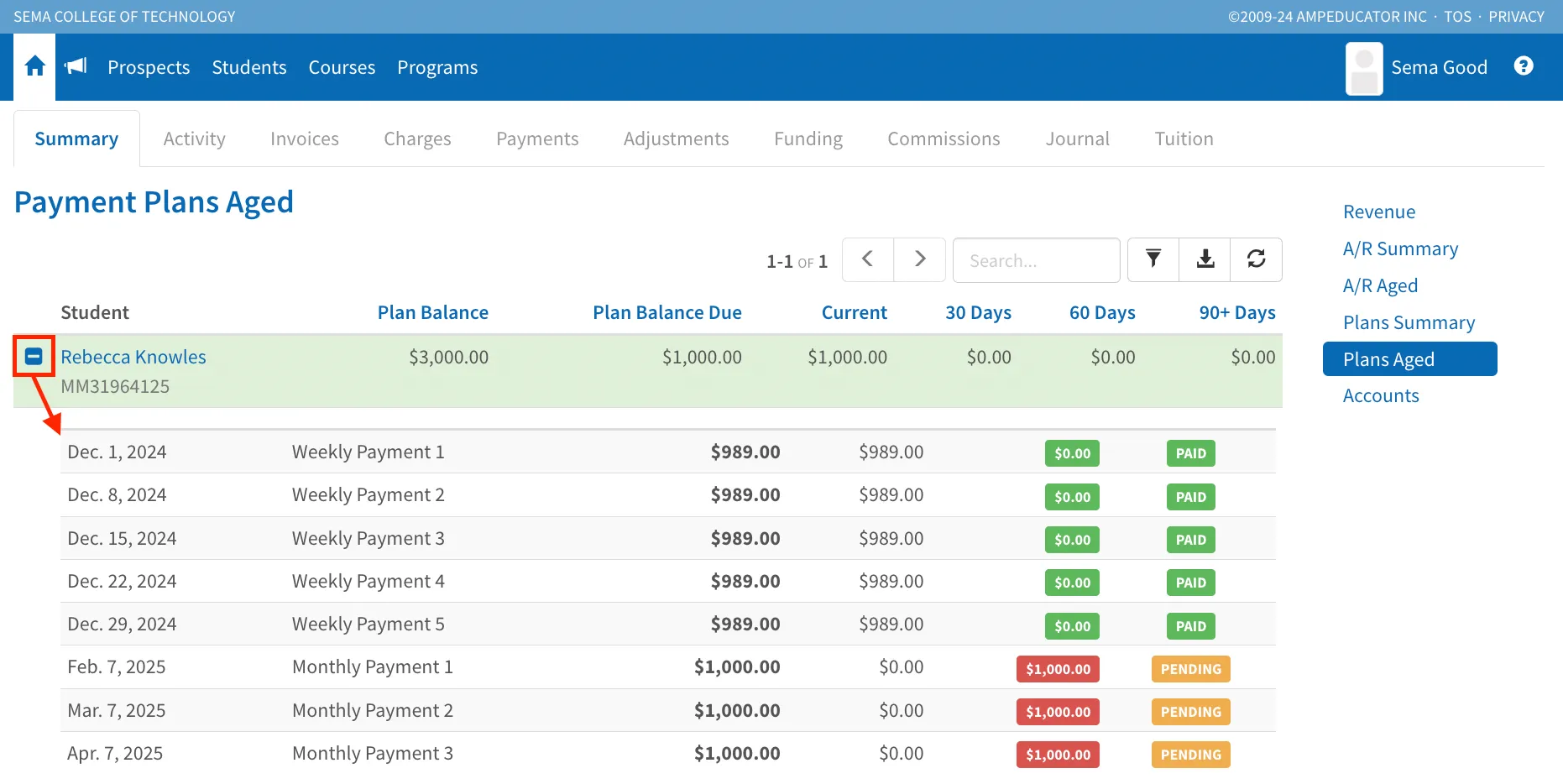Collapse Rebecca Knowles plan details

pos(34,357)
